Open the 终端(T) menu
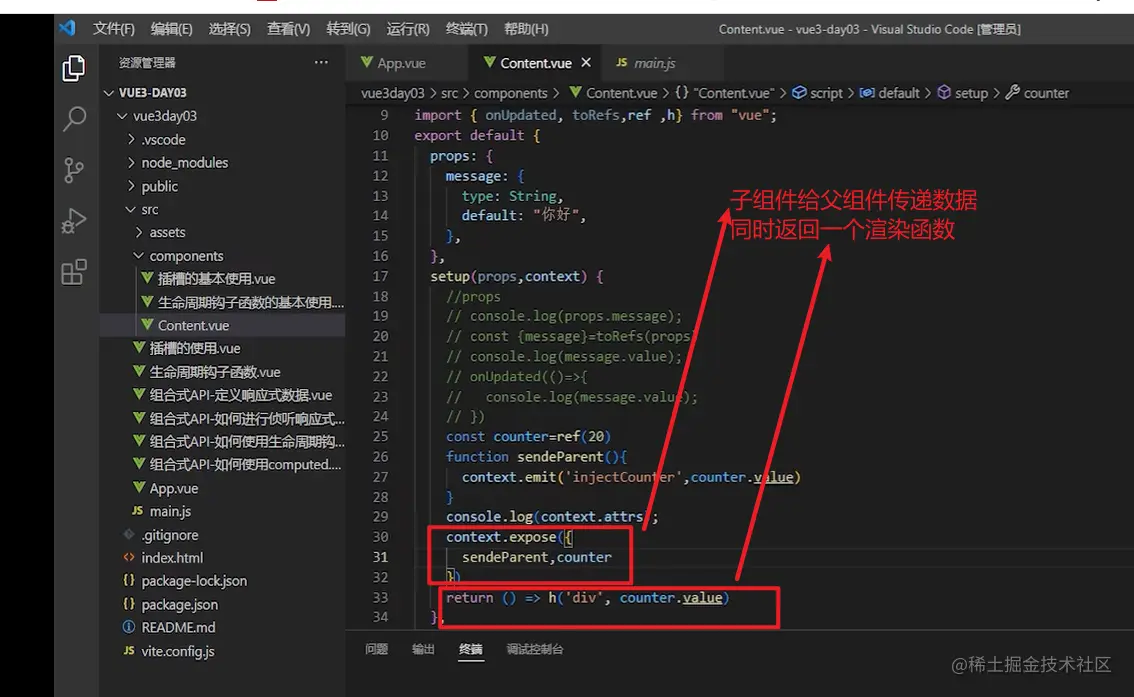The image size is (1134, 697). point(466,29)
